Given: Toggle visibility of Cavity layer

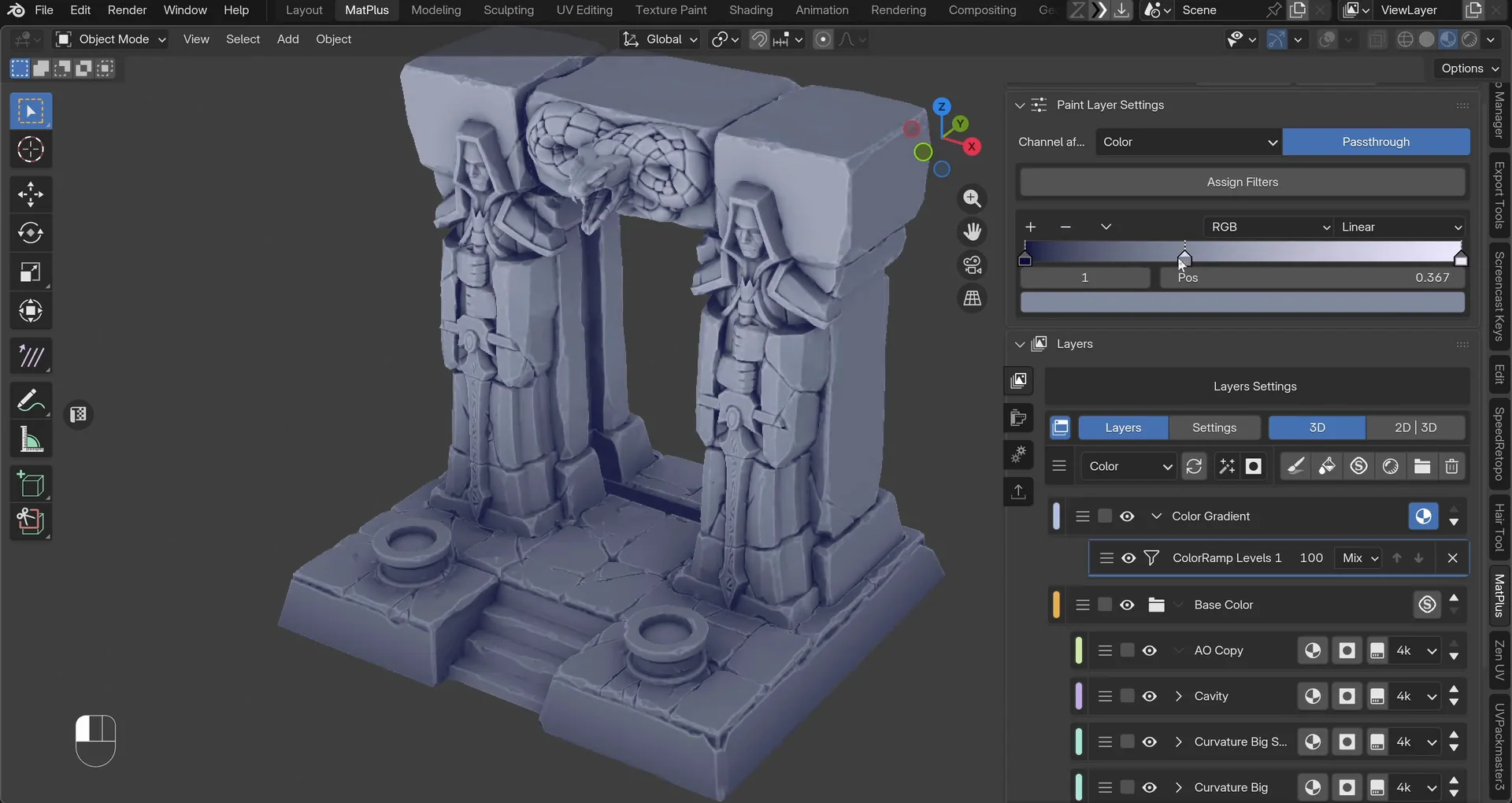Looking at the screenshot, I should (x=1150, y=696).
